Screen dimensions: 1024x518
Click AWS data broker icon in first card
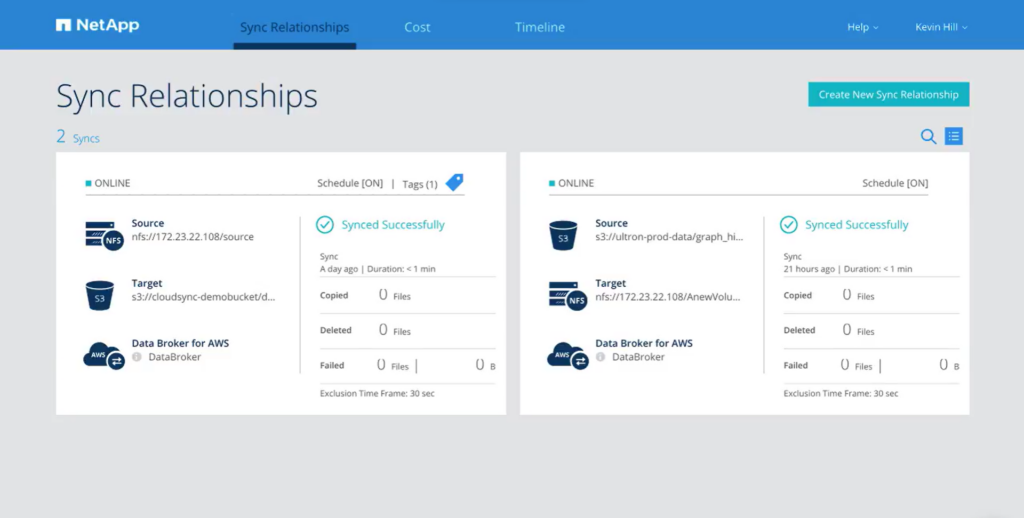pyautogui.click(x=104, y=357)
